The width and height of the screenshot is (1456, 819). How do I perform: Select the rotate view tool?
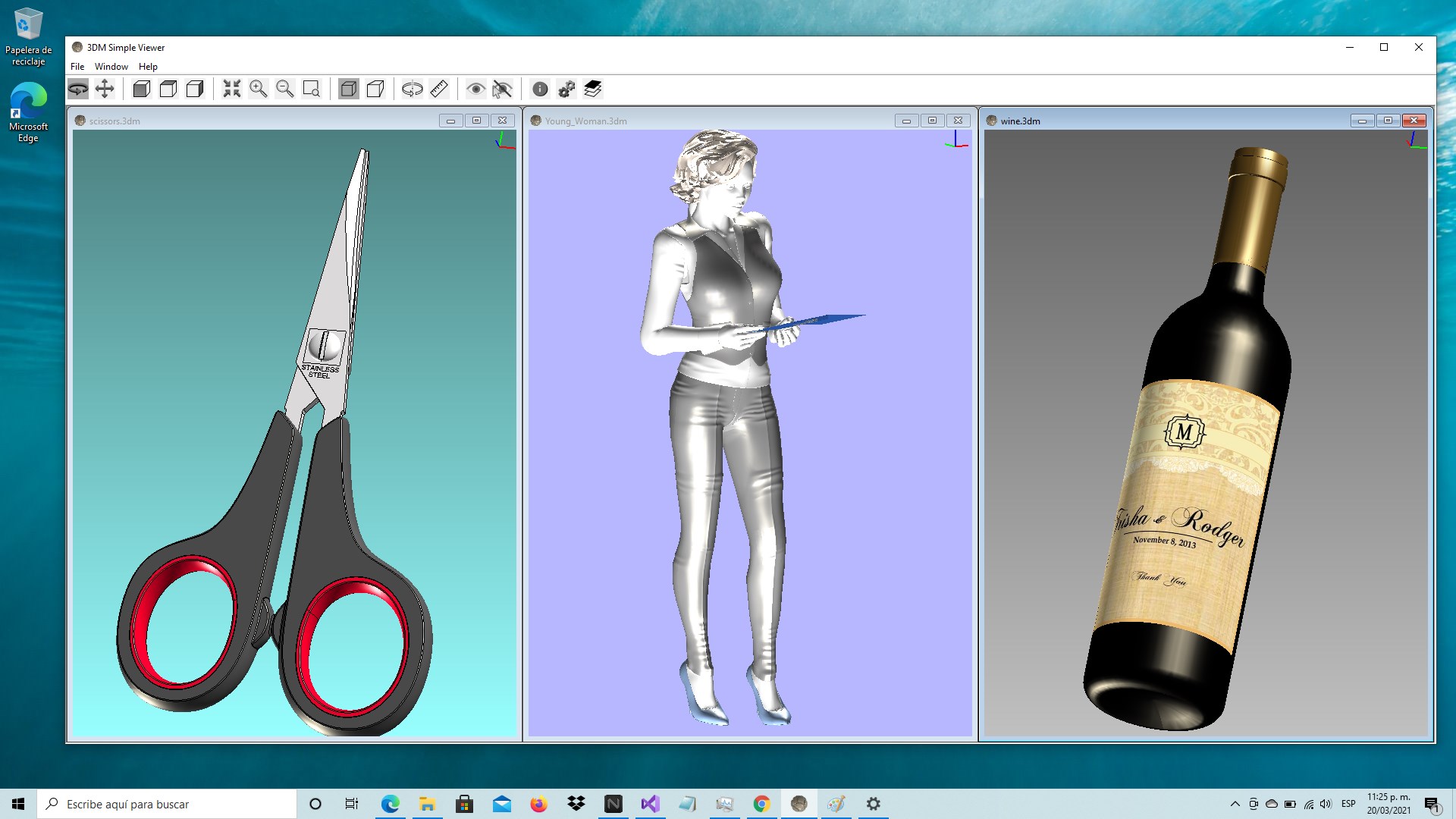pos(78,89)
